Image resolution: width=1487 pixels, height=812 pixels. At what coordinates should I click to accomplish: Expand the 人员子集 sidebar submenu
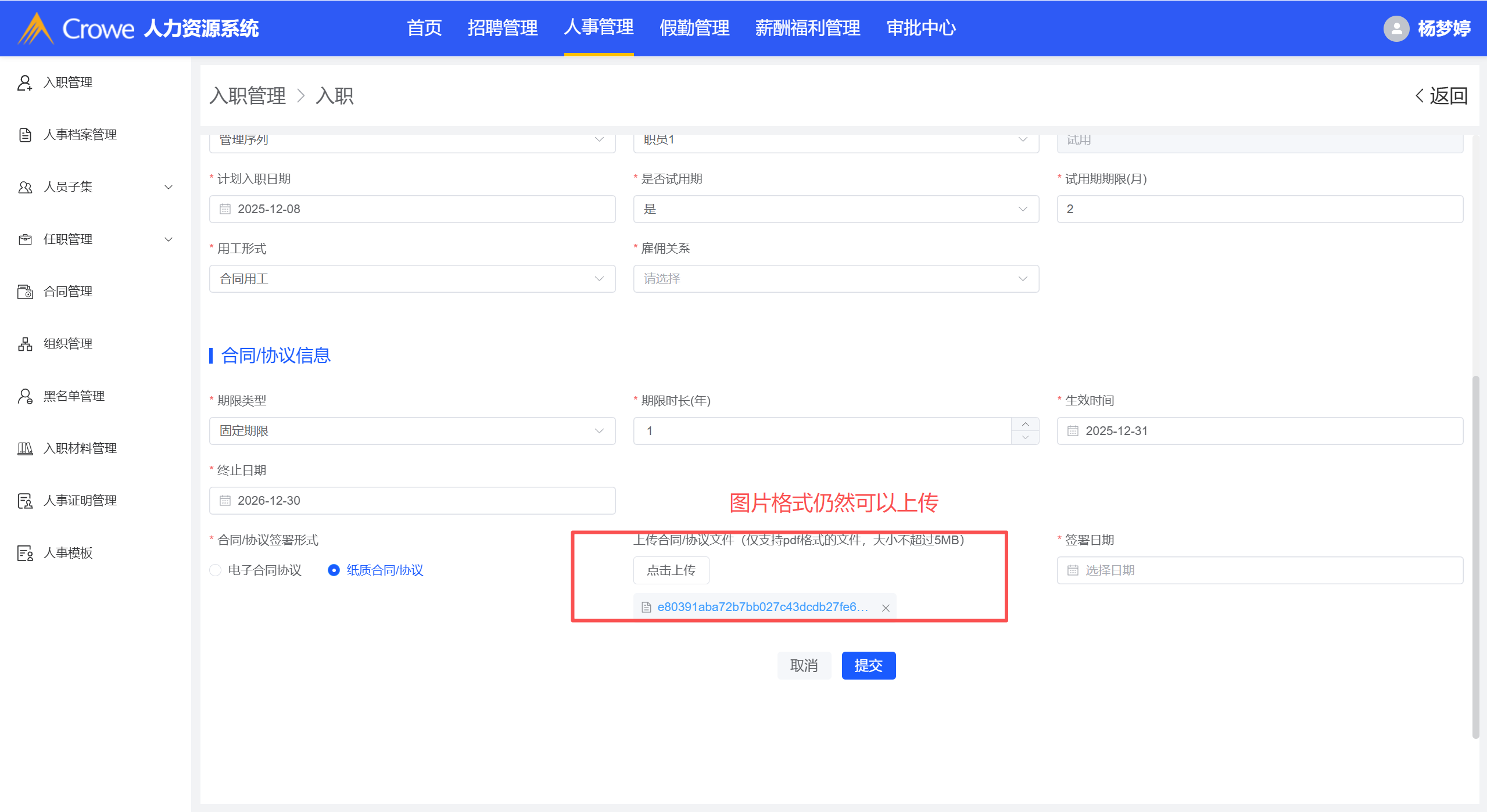coord(169,187)
